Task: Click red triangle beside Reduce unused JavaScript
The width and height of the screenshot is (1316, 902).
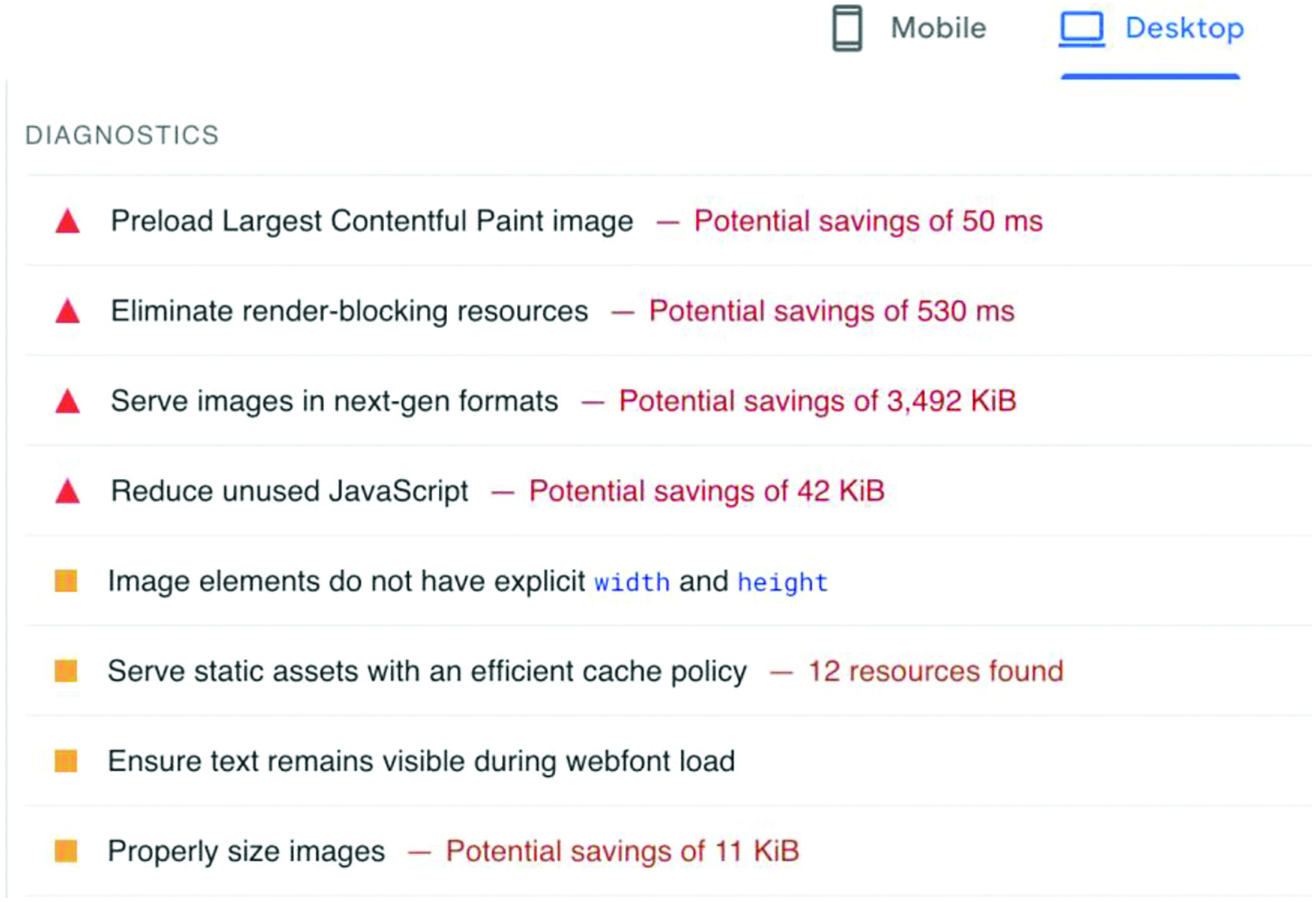Action: click(68, 492)
